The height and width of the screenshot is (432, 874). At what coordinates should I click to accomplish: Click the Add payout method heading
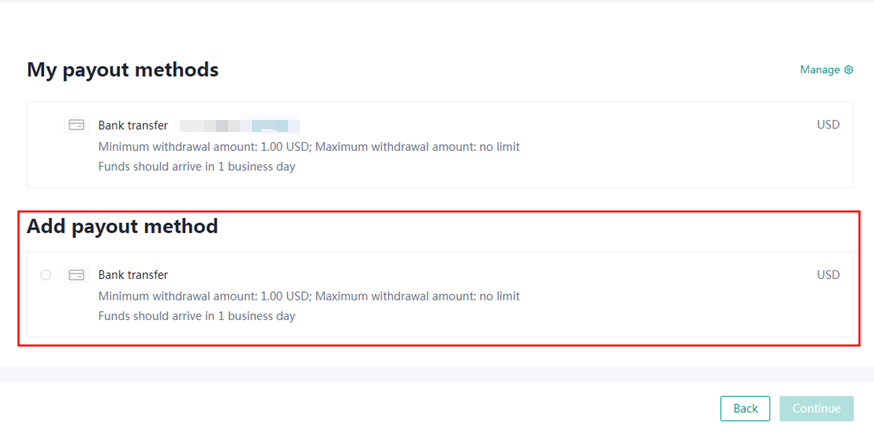coord(123,227)
